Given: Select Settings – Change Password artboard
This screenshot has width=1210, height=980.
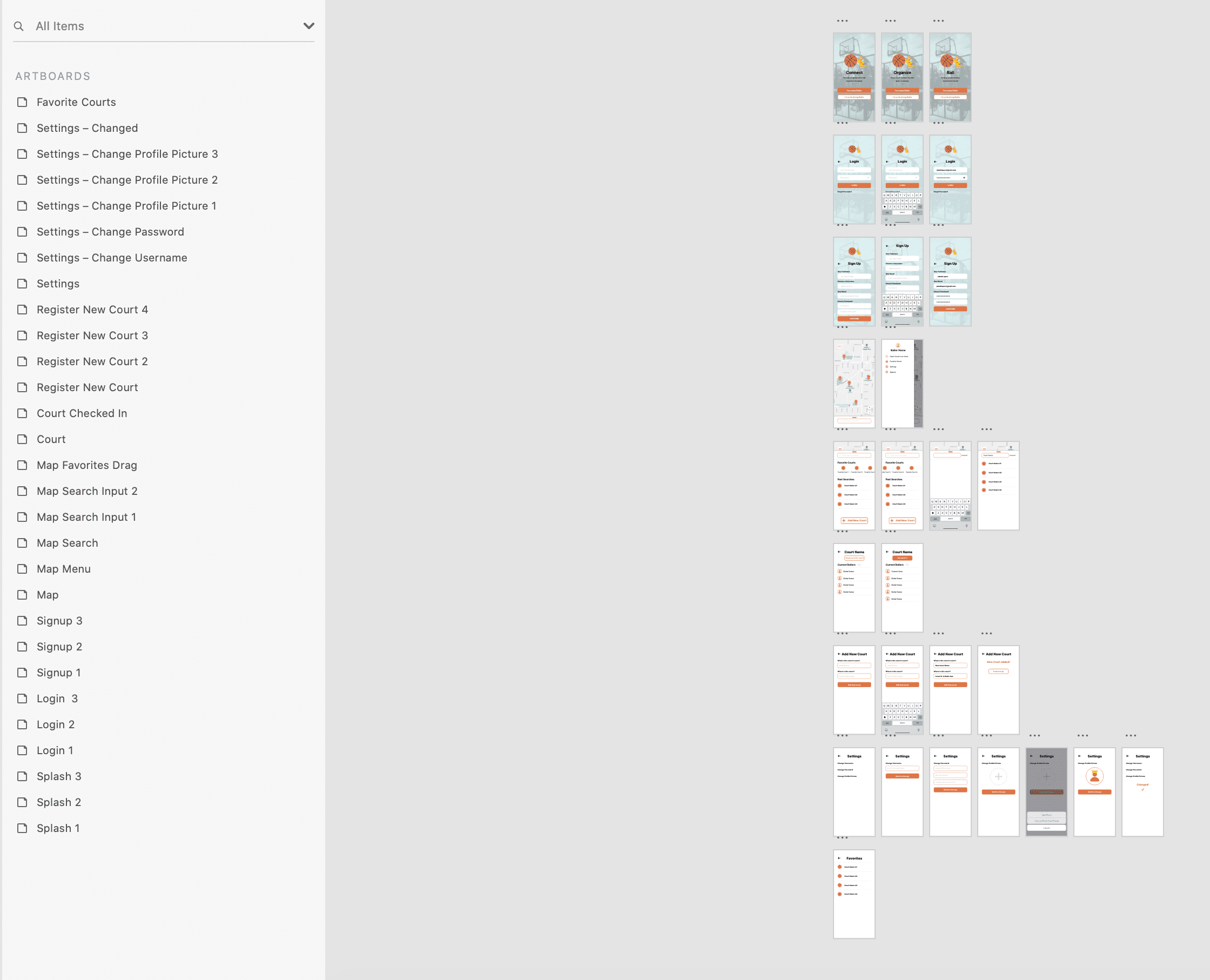Looking at the screenshot, I should [x=110, y=232].
